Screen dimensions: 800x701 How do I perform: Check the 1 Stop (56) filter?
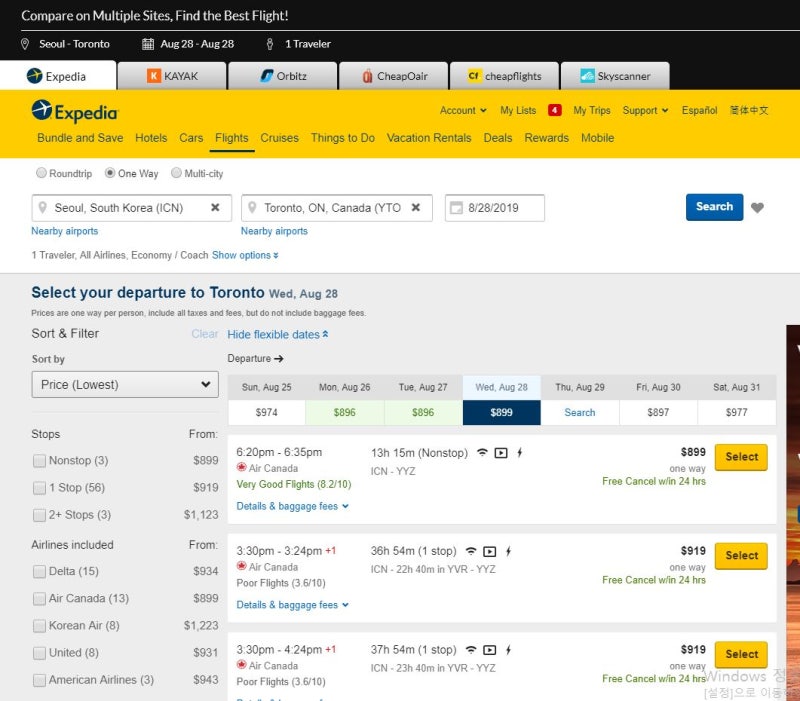click(x=39, y=488)
